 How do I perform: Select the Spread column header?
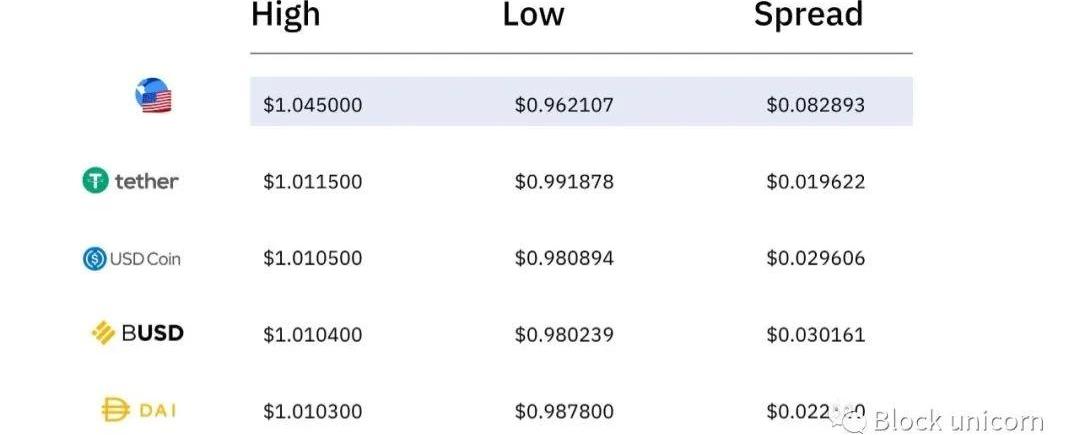click(x=808, y=15)
